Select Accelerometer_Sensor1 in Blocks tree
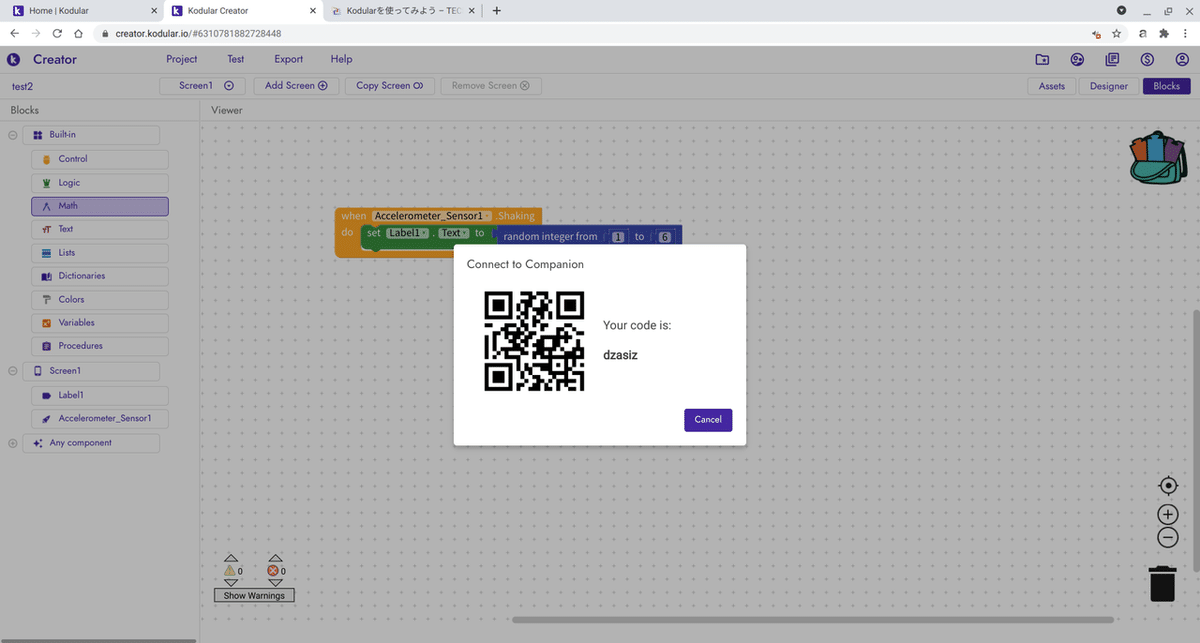The image size is (1200, 643). pos(99,418)
